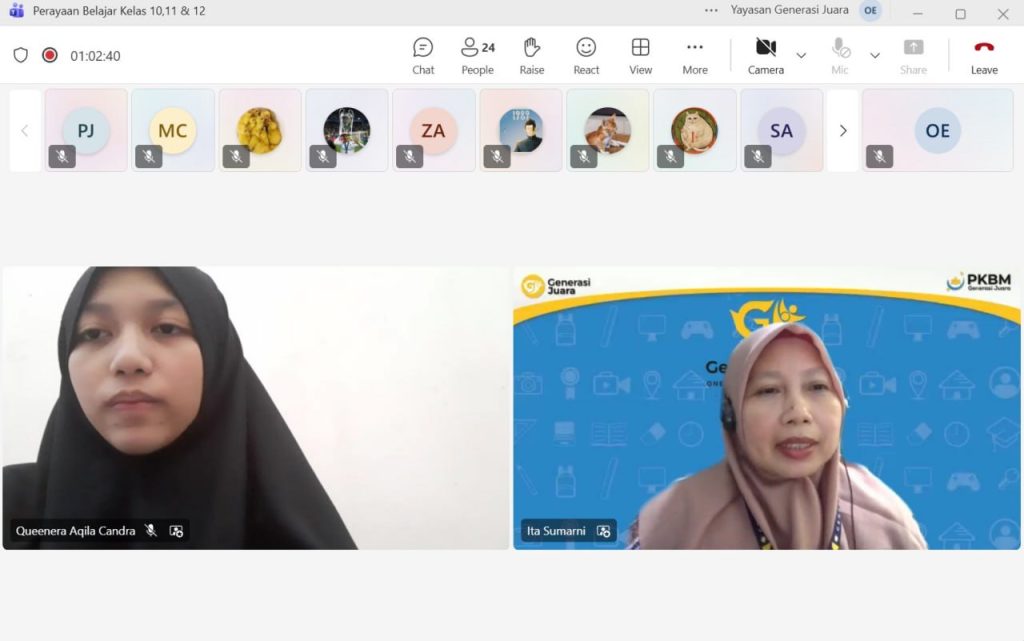Viewport: 1024px width, 641px height.
Task: Open title bar three-dots settings menu
Action: click(711, 11)
